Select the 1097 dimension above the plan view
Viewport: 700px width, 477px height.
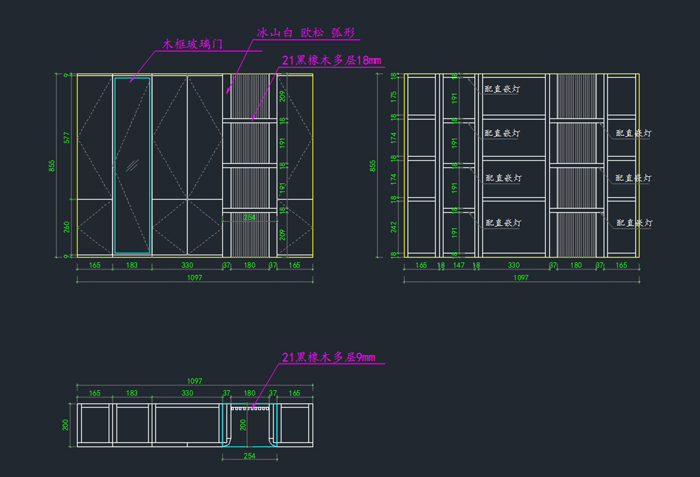click(x=194, y=381)
